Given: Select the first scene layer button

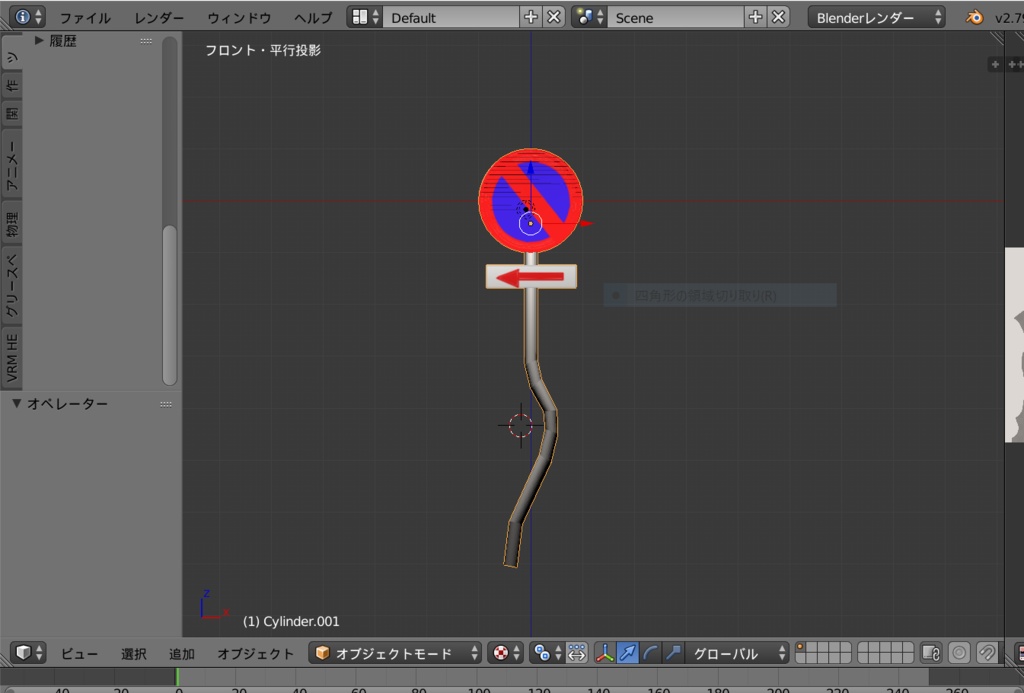Looking at the screenshot, I should tap(801, 647).
